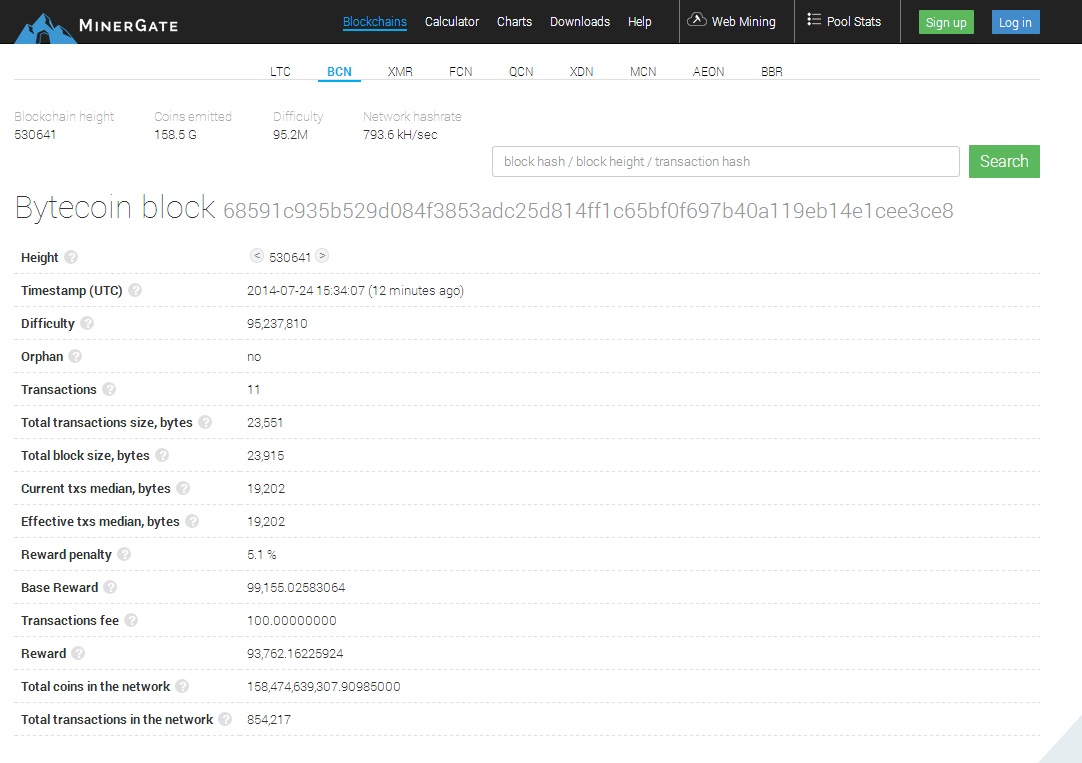Show help for Transactions row
Screen dimensions: 1082x763
click(109, 390)
